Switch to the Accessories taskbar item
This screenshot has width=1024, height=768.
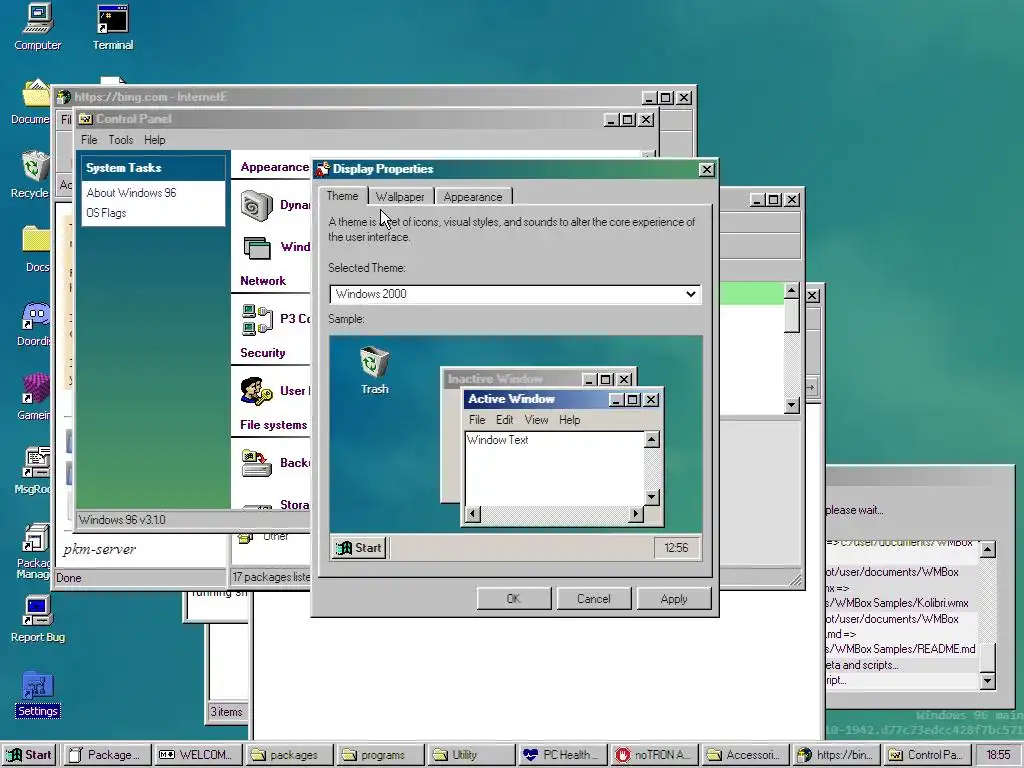click(x=744, y=755)
